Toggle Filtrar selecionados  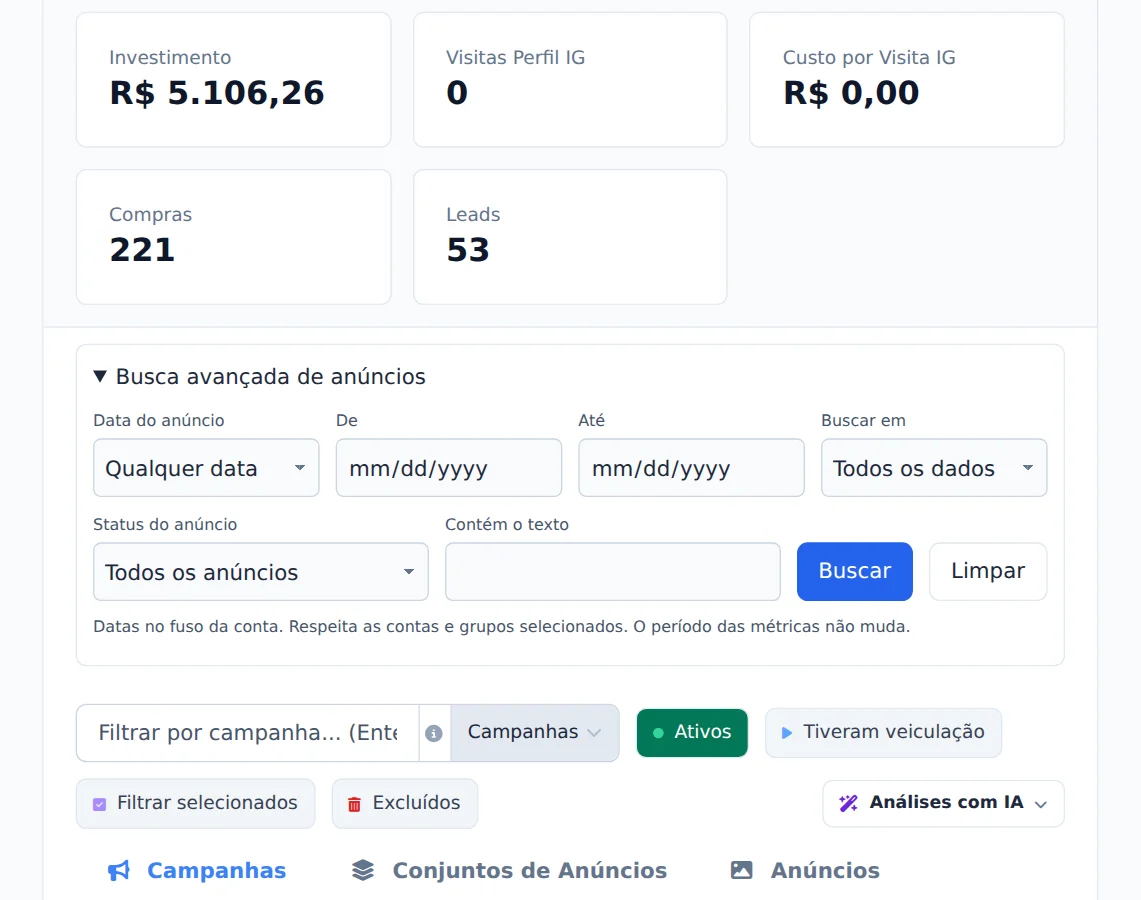pos(196,803)
